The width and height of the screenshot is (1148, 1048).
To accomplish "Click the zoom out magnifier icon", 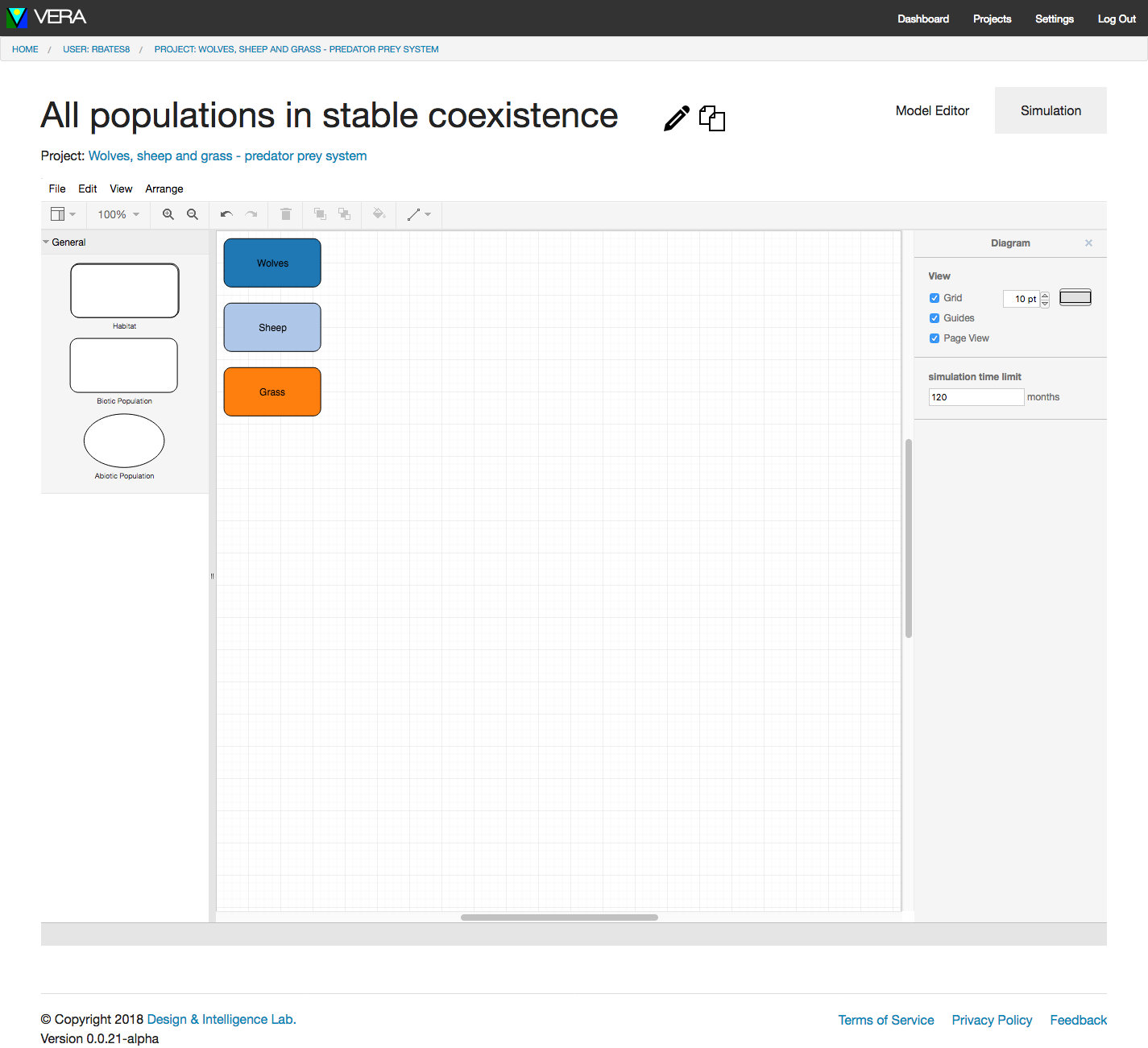I will click(193, 214).
